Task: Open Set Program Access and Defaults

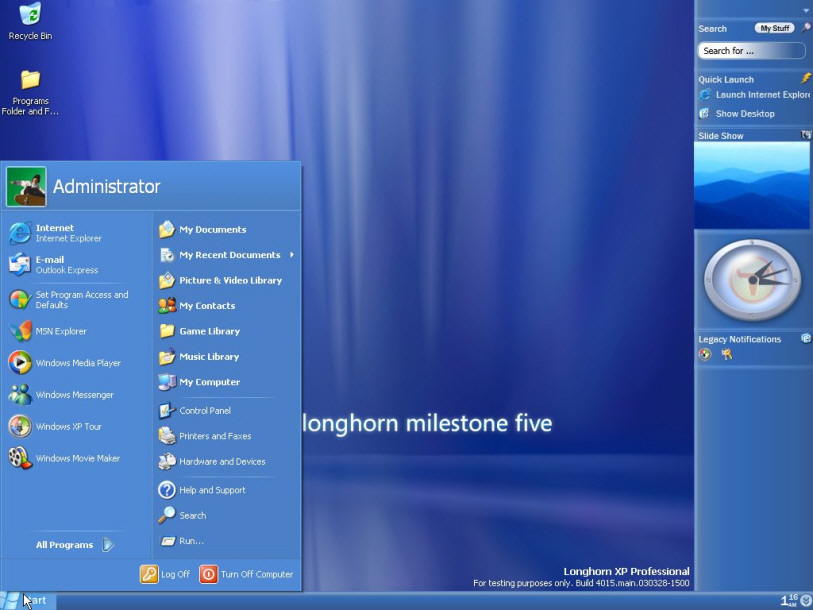Action: (x=68, y=300)
